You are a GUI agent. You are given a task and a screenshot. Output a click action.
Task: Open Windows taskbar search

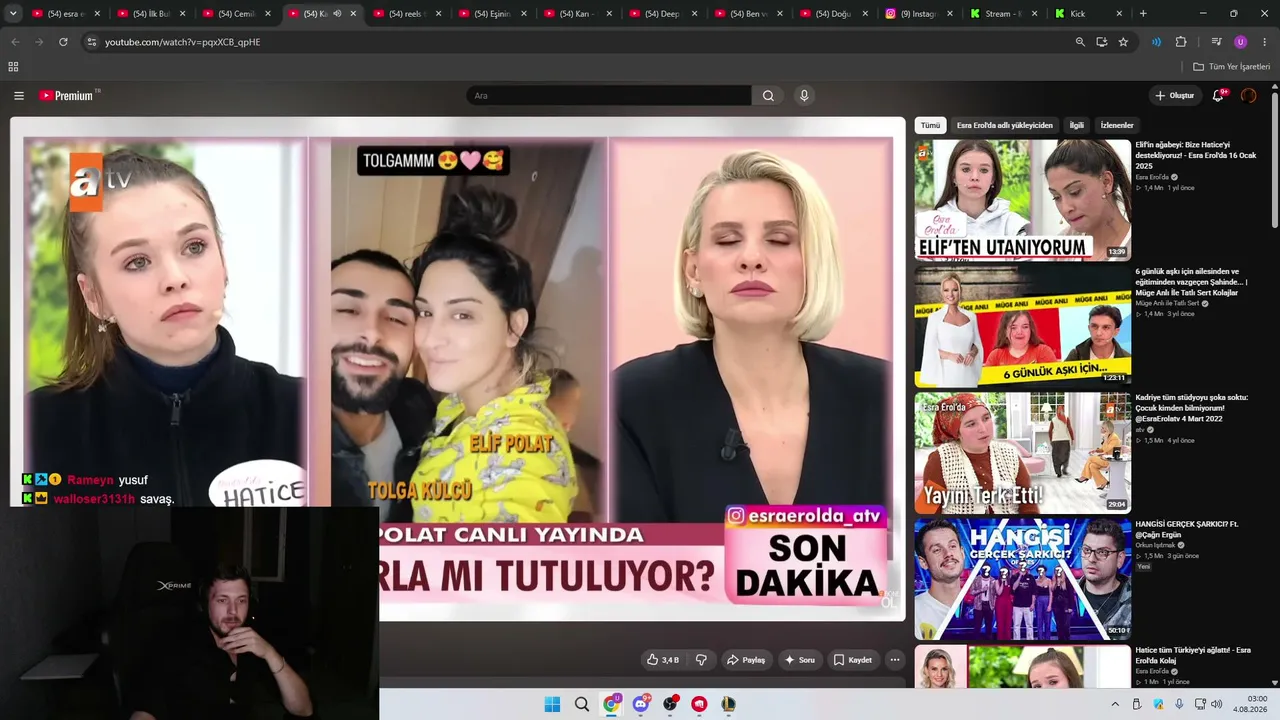coord(582,704)
